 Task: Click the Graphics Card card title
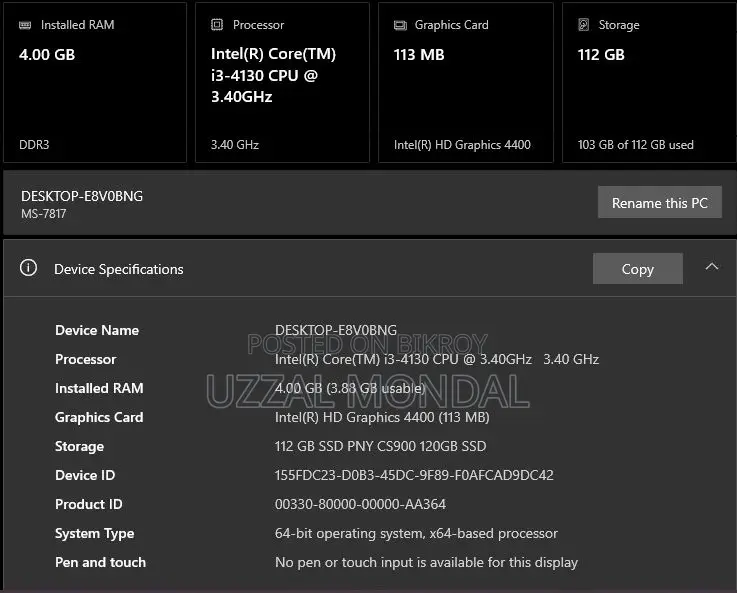451,25
